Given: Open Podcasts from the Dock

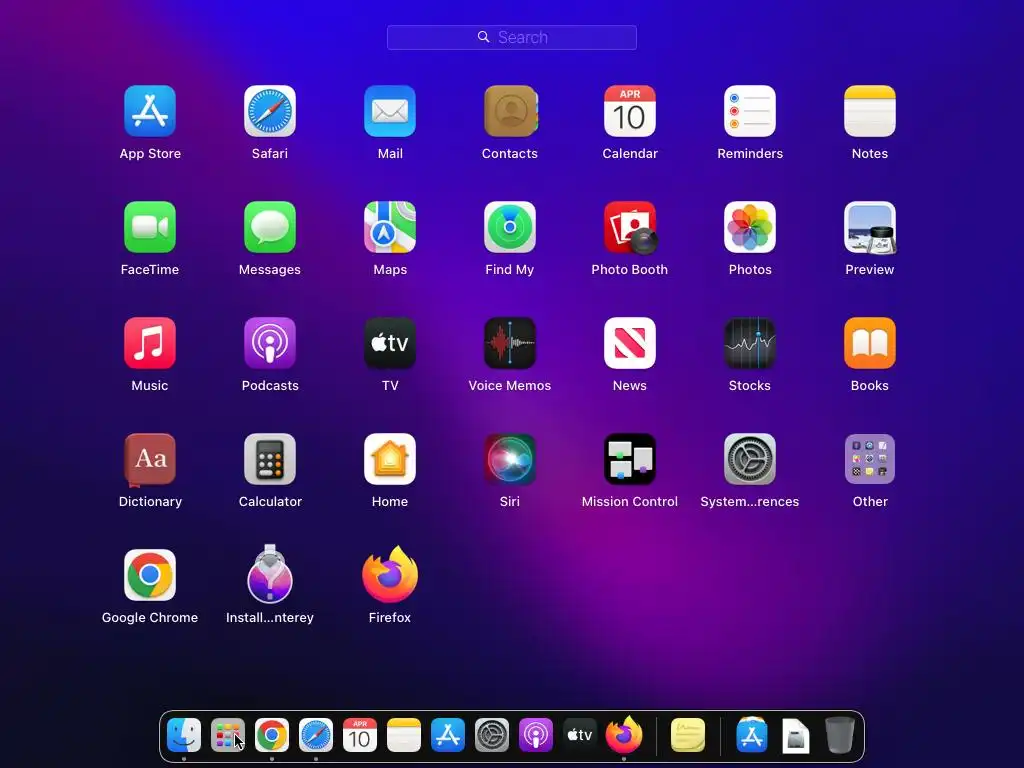Looking at the screenshot, I should [536, 735].
